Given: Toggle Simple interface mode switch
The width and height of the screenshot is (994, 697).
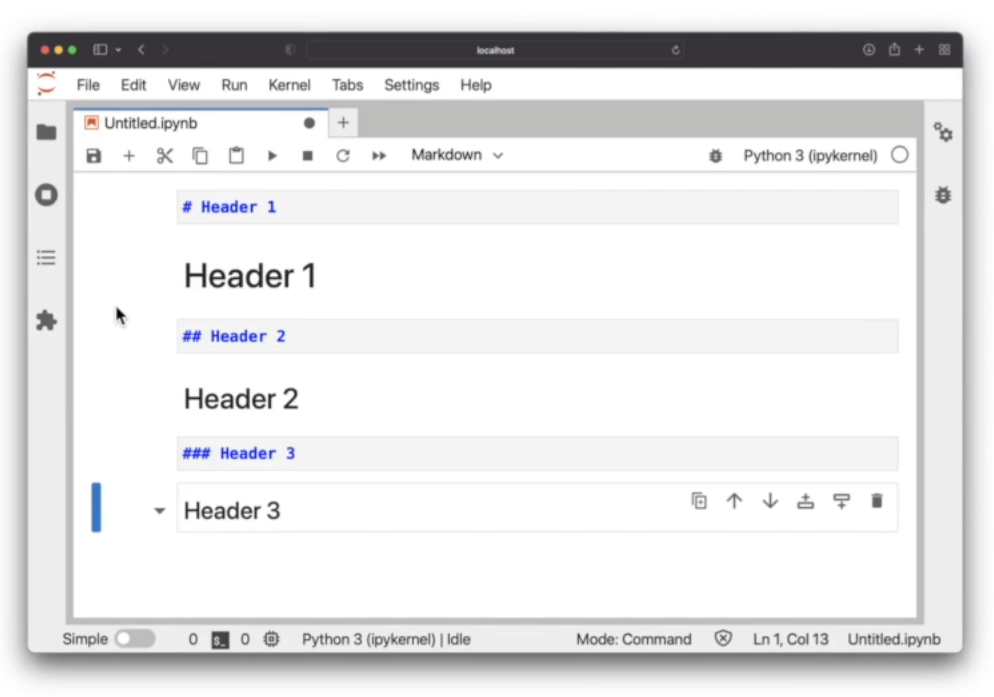Looking at the screenshot, I should 135,639.
